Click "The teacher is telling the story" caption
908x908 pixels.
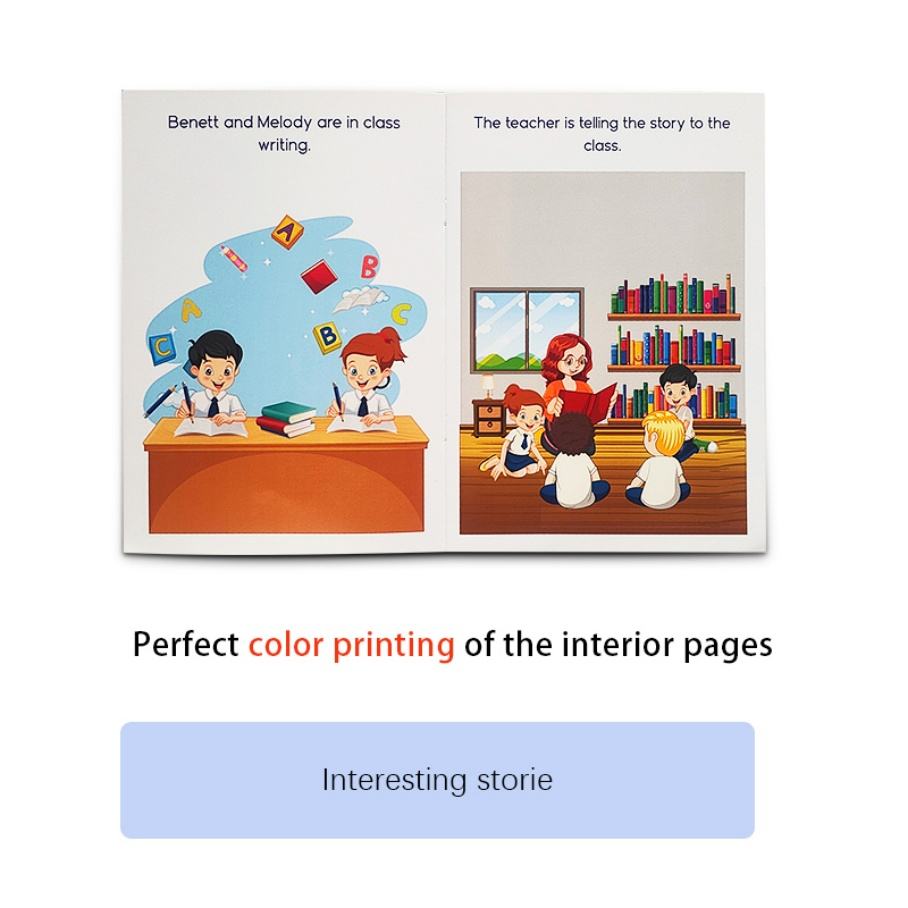coord(602,124)
